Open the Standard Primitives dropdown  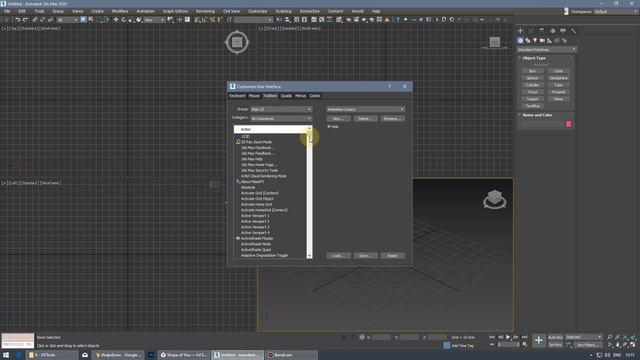pyautogui.click(x=547, y=50)
